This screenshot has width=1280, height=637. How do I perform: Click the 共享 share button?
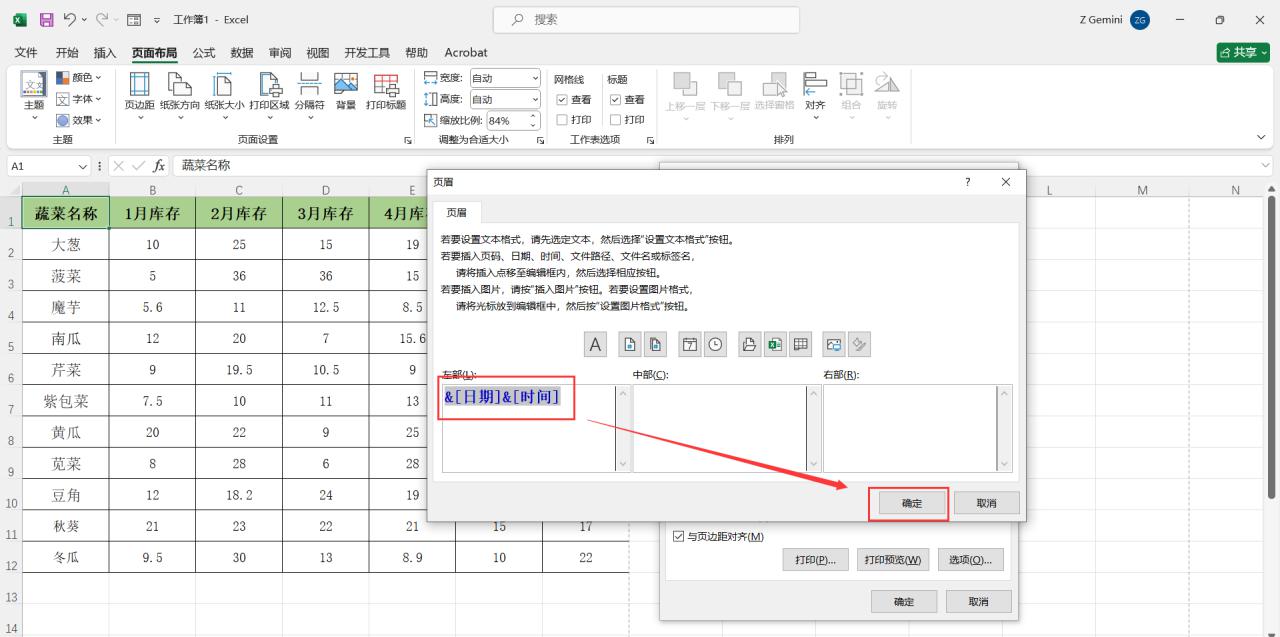pos(1243,53)
